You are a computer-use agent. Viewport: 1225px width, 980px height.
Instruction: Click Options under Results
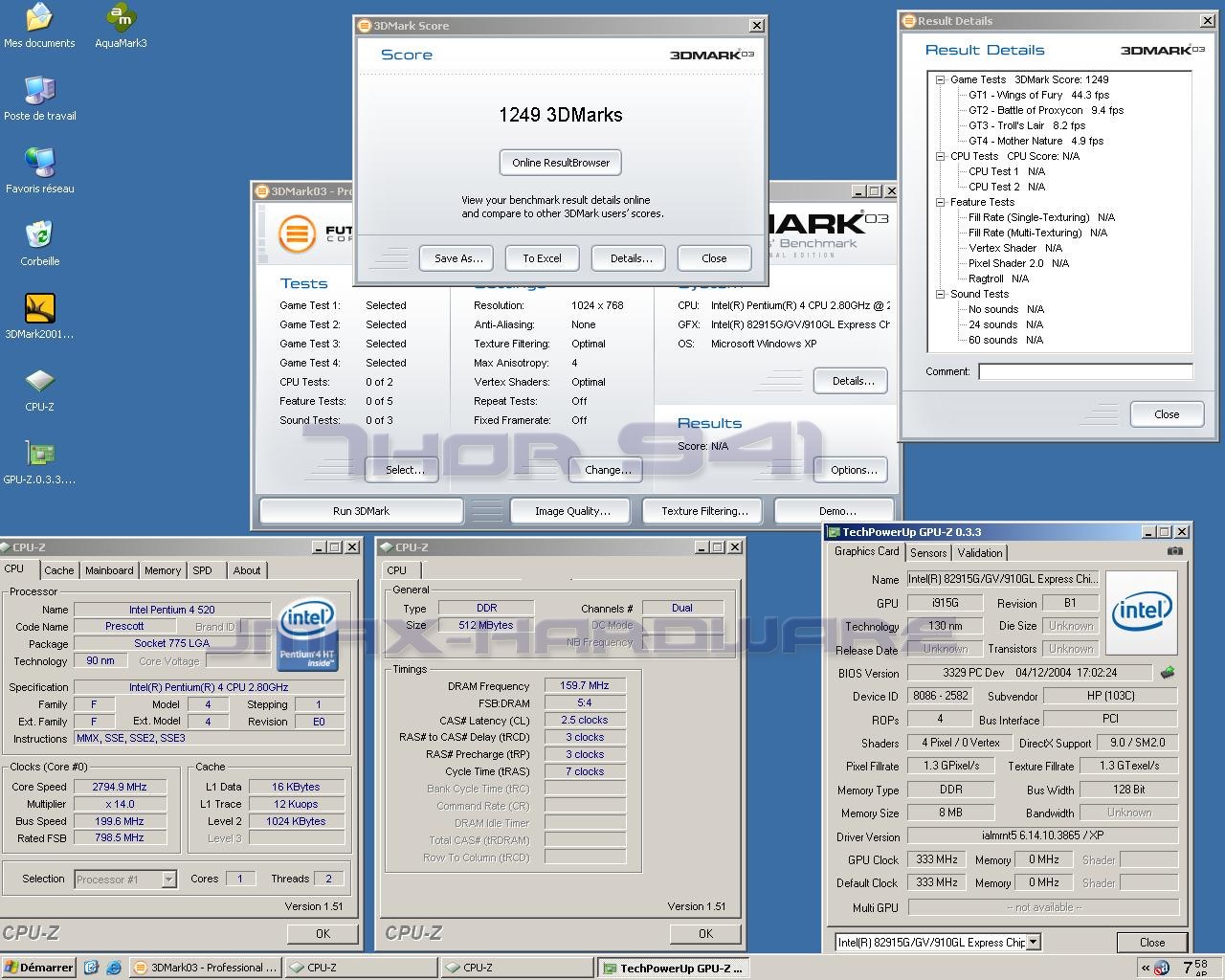[853, 470]
